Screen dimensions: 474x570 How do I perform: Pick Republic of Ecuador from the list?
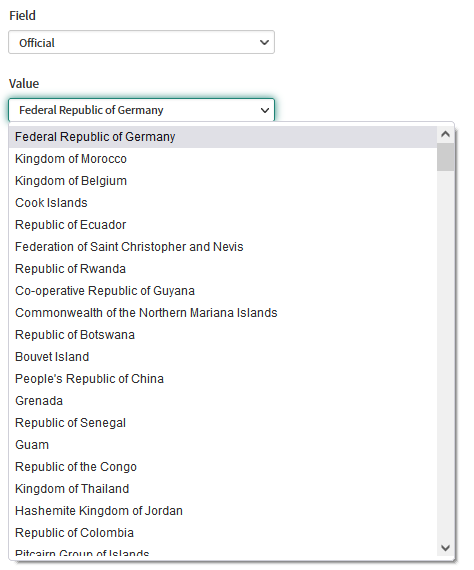(x=223, y=225)
